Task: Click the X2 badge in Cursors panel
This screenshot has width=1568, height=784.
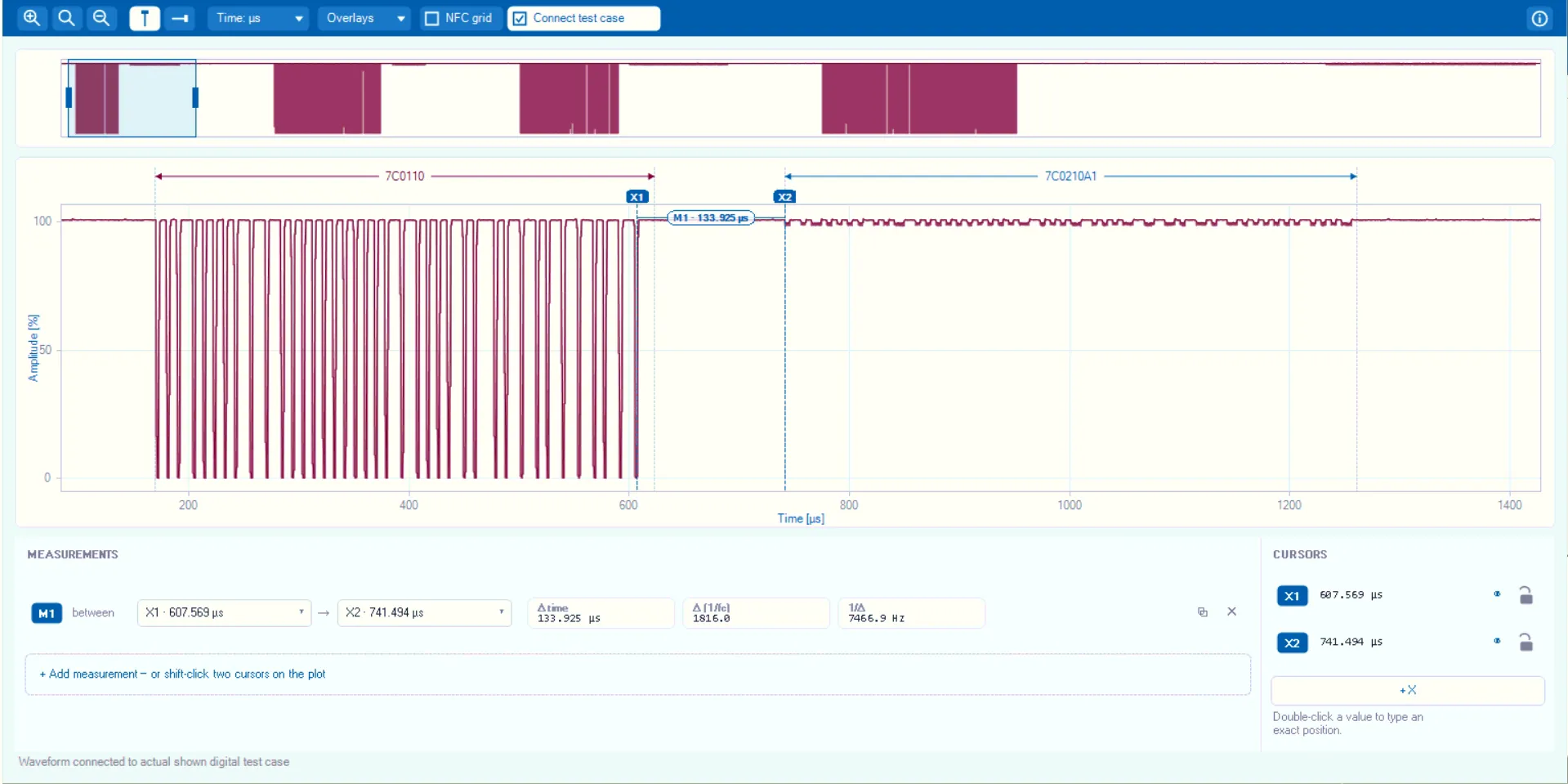Action: coord(1292,643)
